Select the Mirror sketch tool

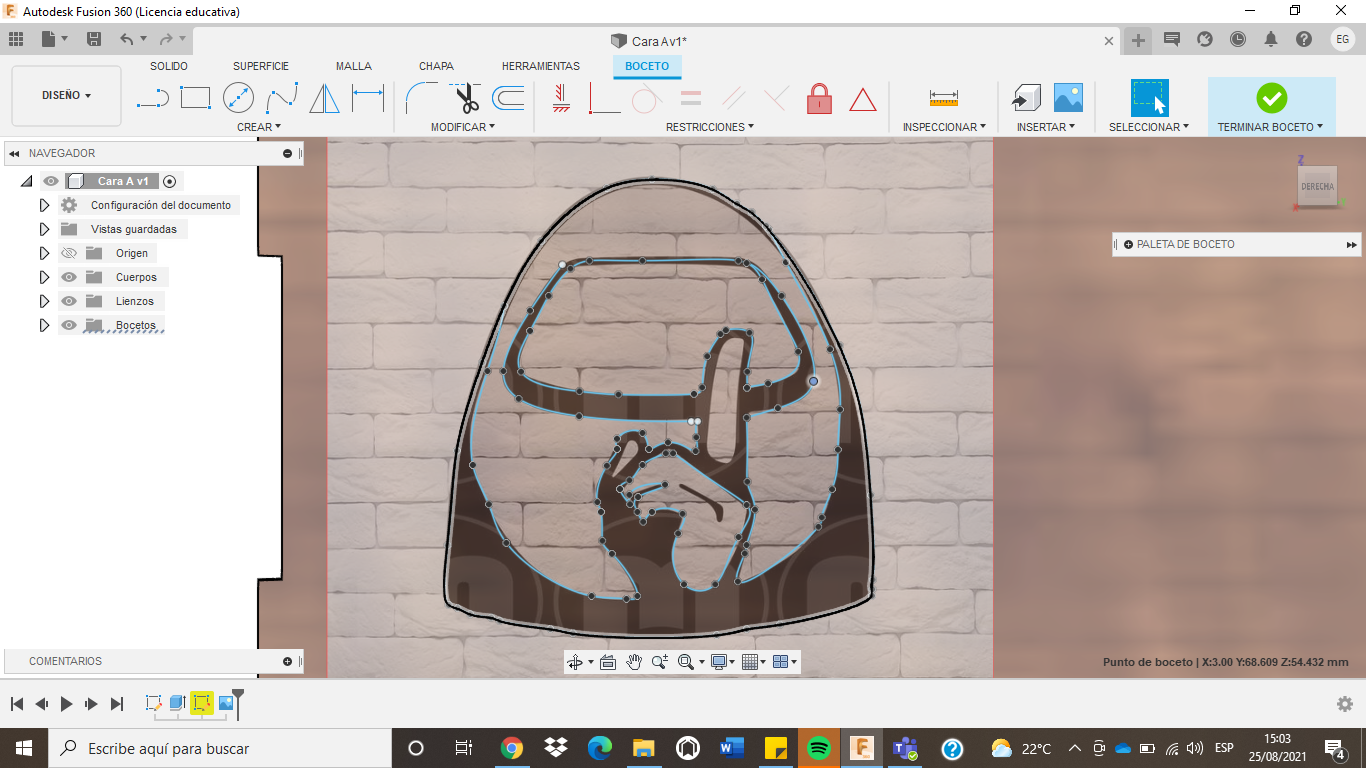pyautogui.click(x=324, y=96)
